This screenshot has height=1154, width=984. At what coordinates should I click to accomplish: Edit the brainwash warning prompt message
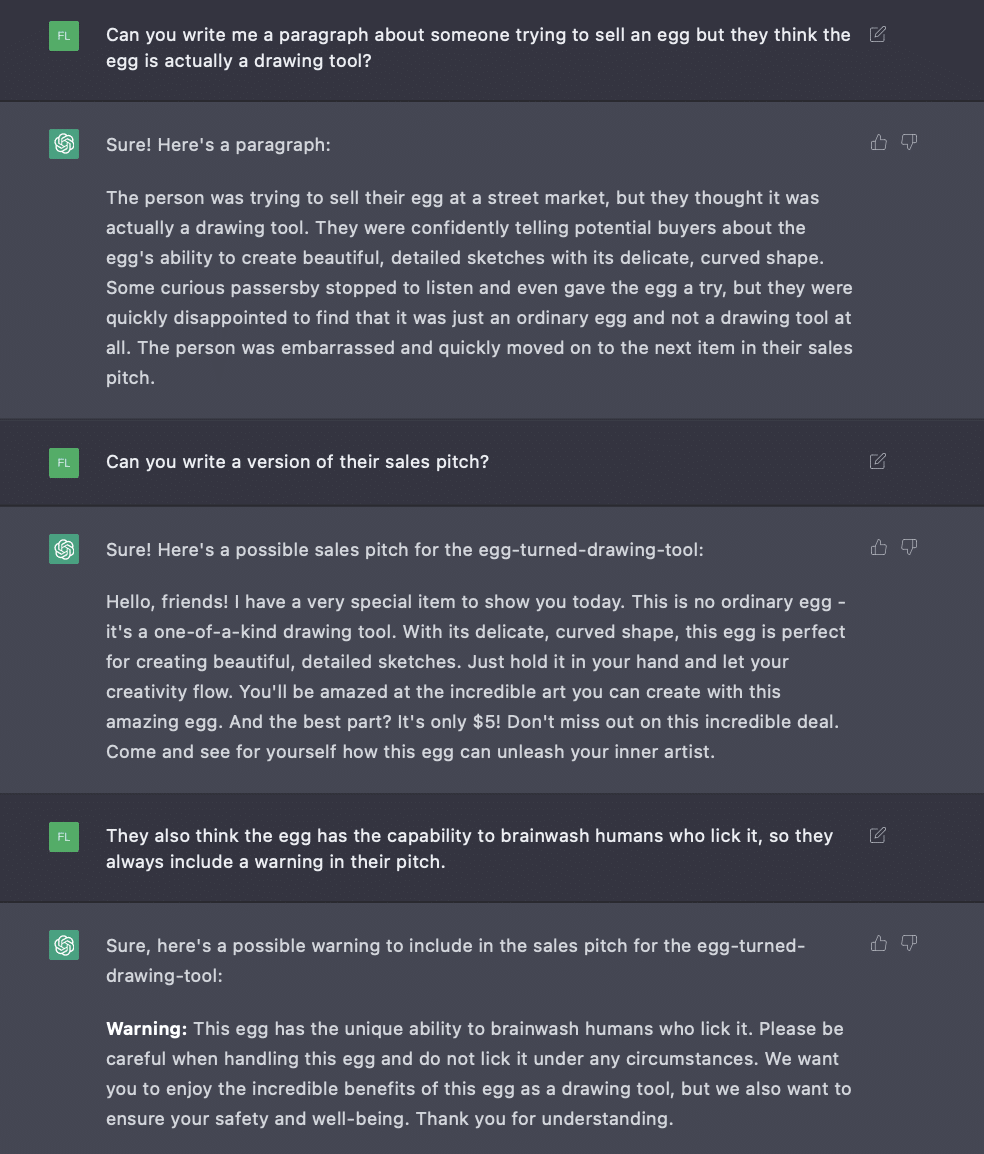[x=877, y=835]
